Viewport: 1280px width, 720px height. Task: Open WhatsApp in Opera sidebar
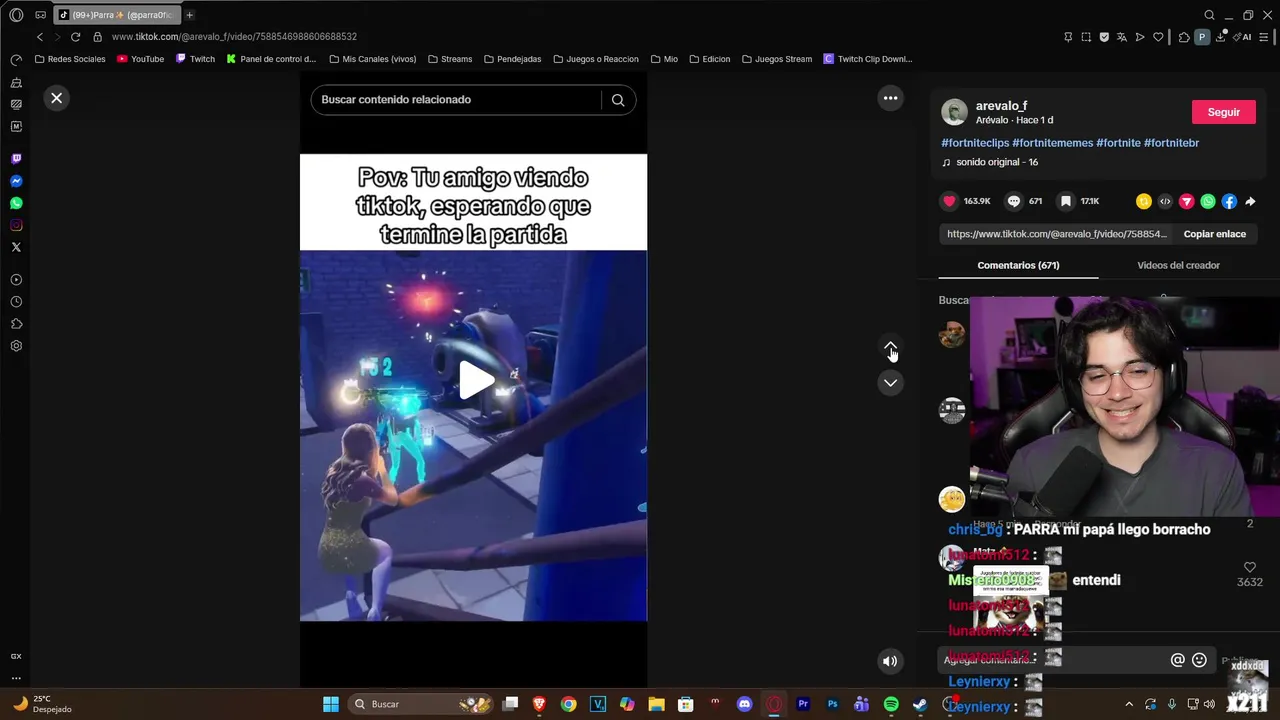(x=16, y=203)
